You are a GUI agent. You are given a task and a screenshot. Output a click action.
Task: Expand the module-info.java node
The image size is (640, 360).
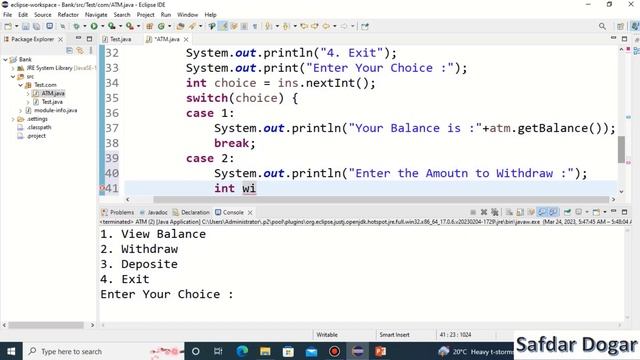click(x=20, y=111)
